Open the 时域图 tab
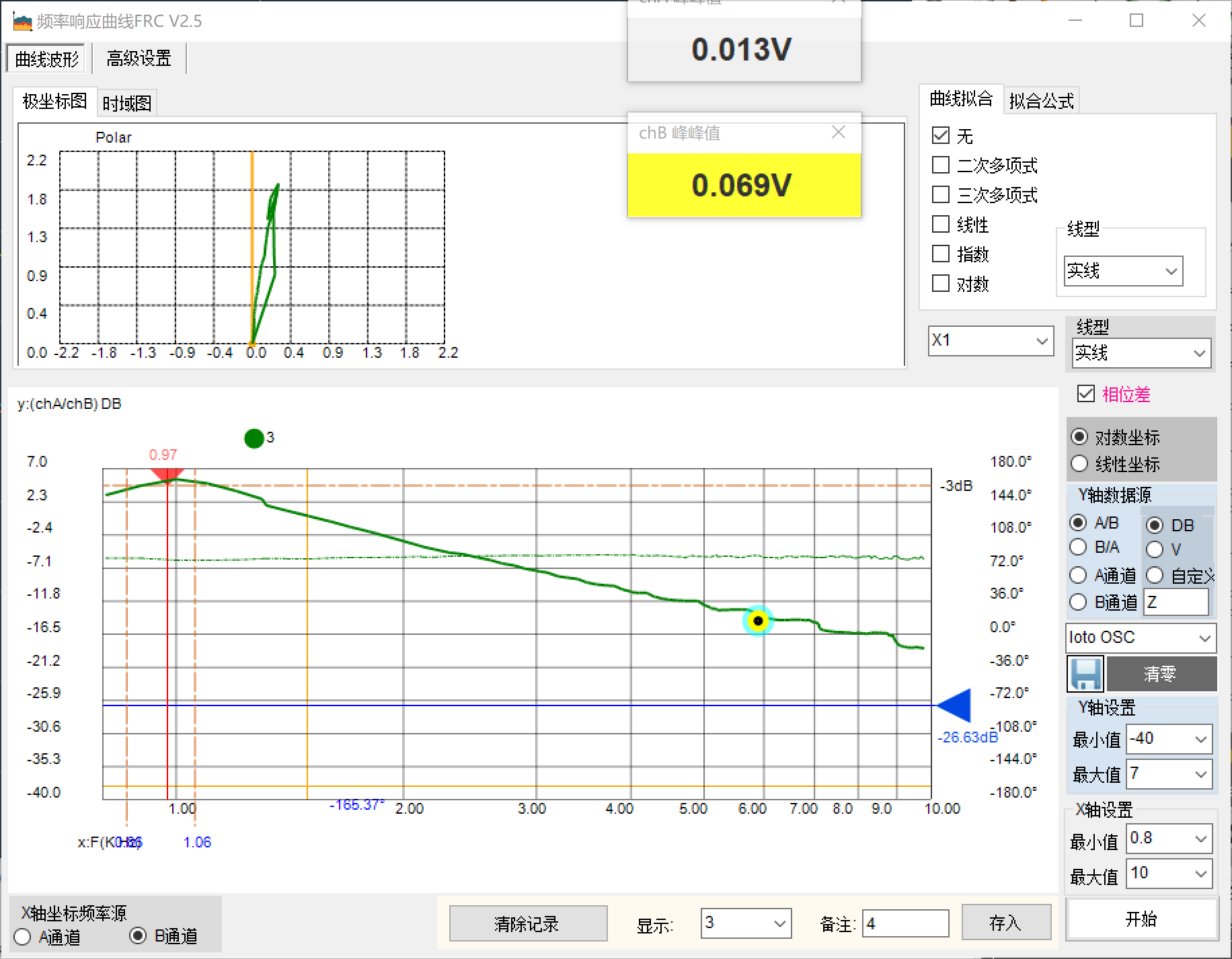The width and height of the screenshot is (1232, 959). point(126,104)
